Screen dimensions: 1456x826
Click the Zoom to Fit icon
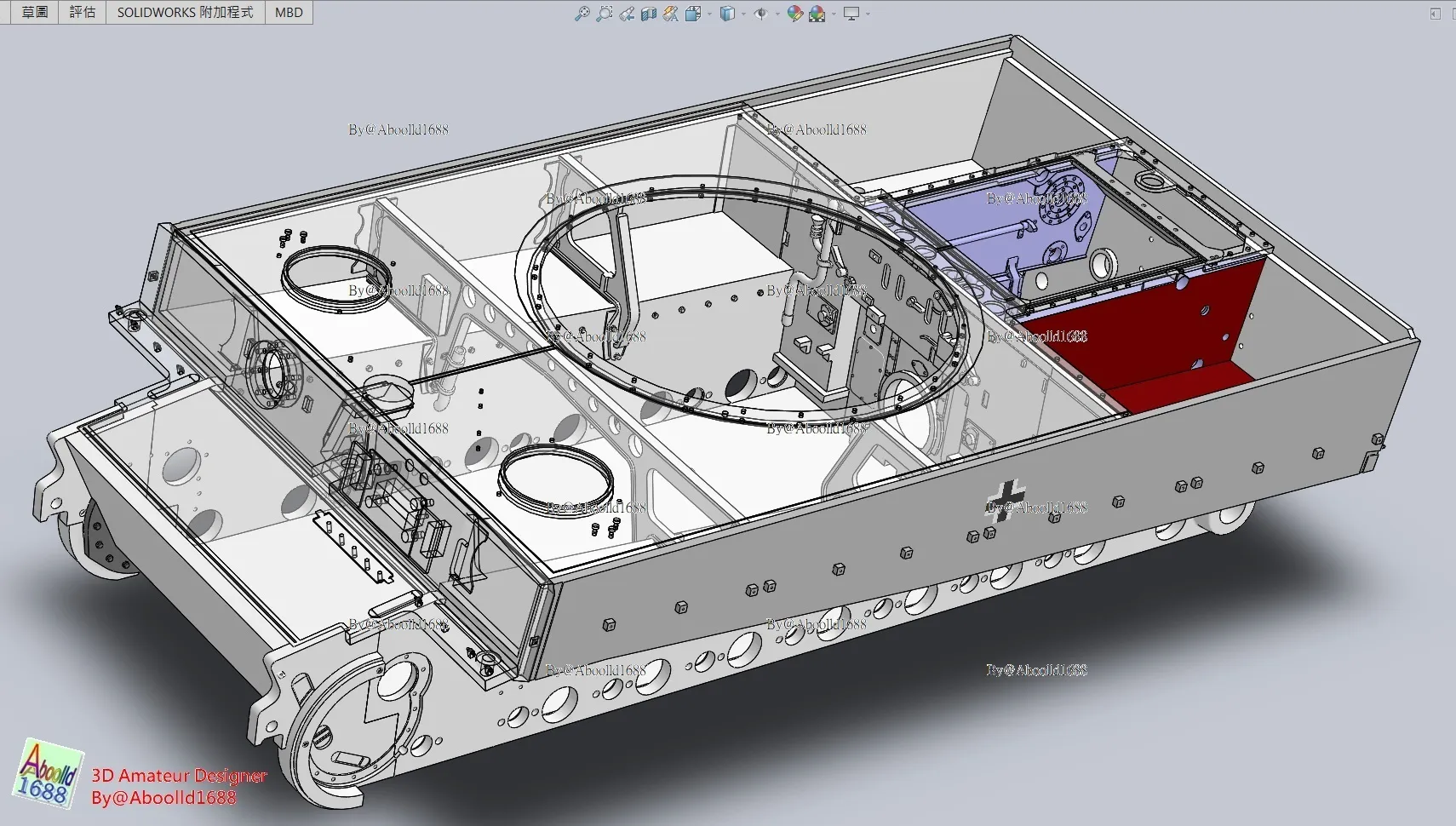pos(582,14)
